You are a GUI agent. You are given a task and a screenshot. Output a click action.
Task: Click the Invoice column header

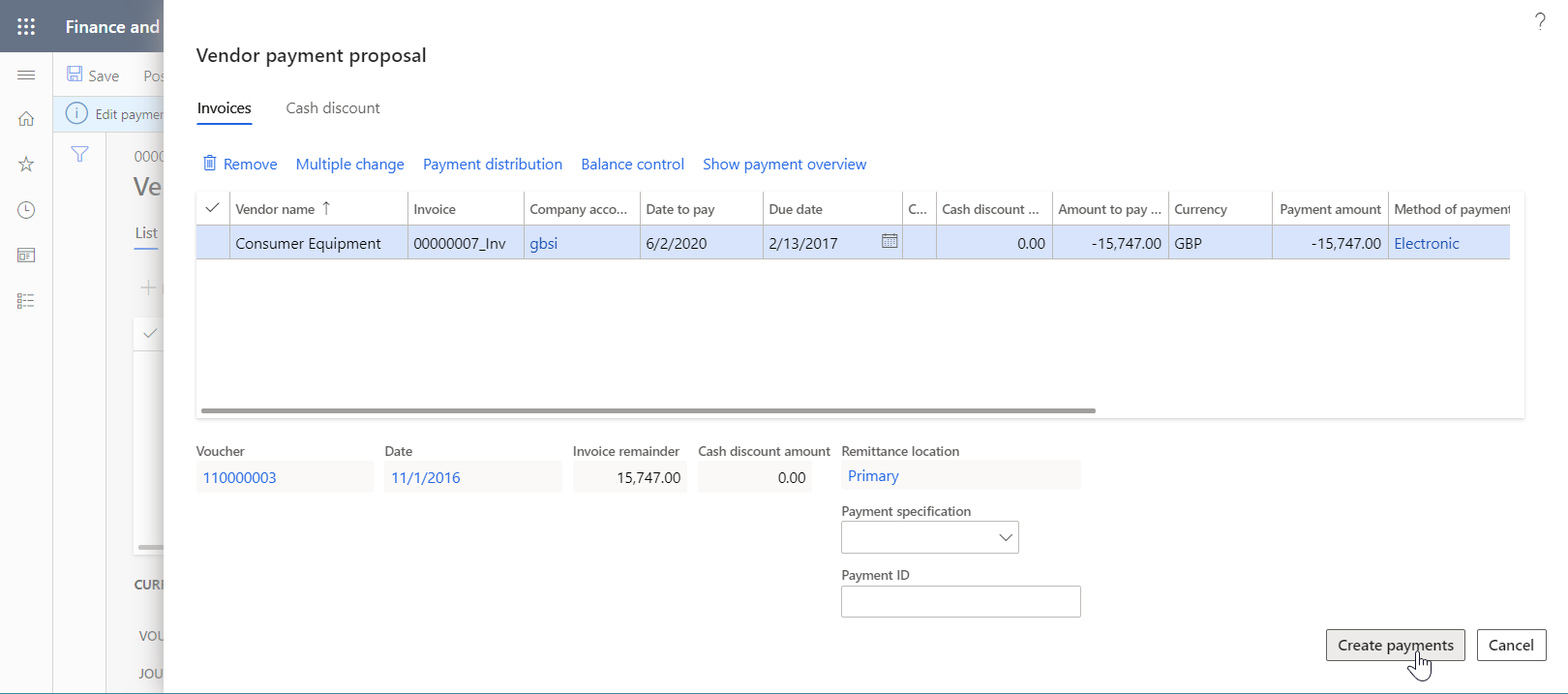(466, 209)
